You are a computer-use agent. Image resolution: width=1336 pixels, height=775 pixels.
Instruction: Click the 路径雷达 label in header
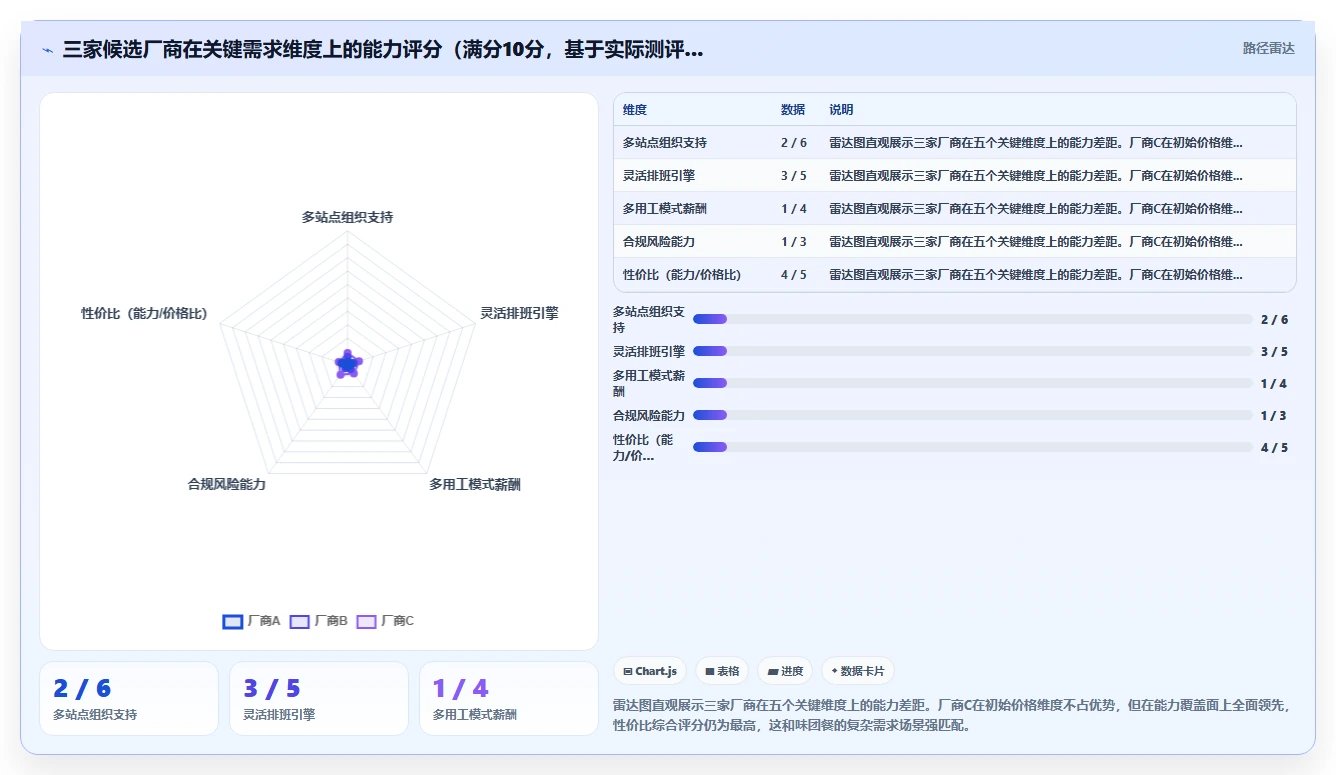coord(1268,48)
